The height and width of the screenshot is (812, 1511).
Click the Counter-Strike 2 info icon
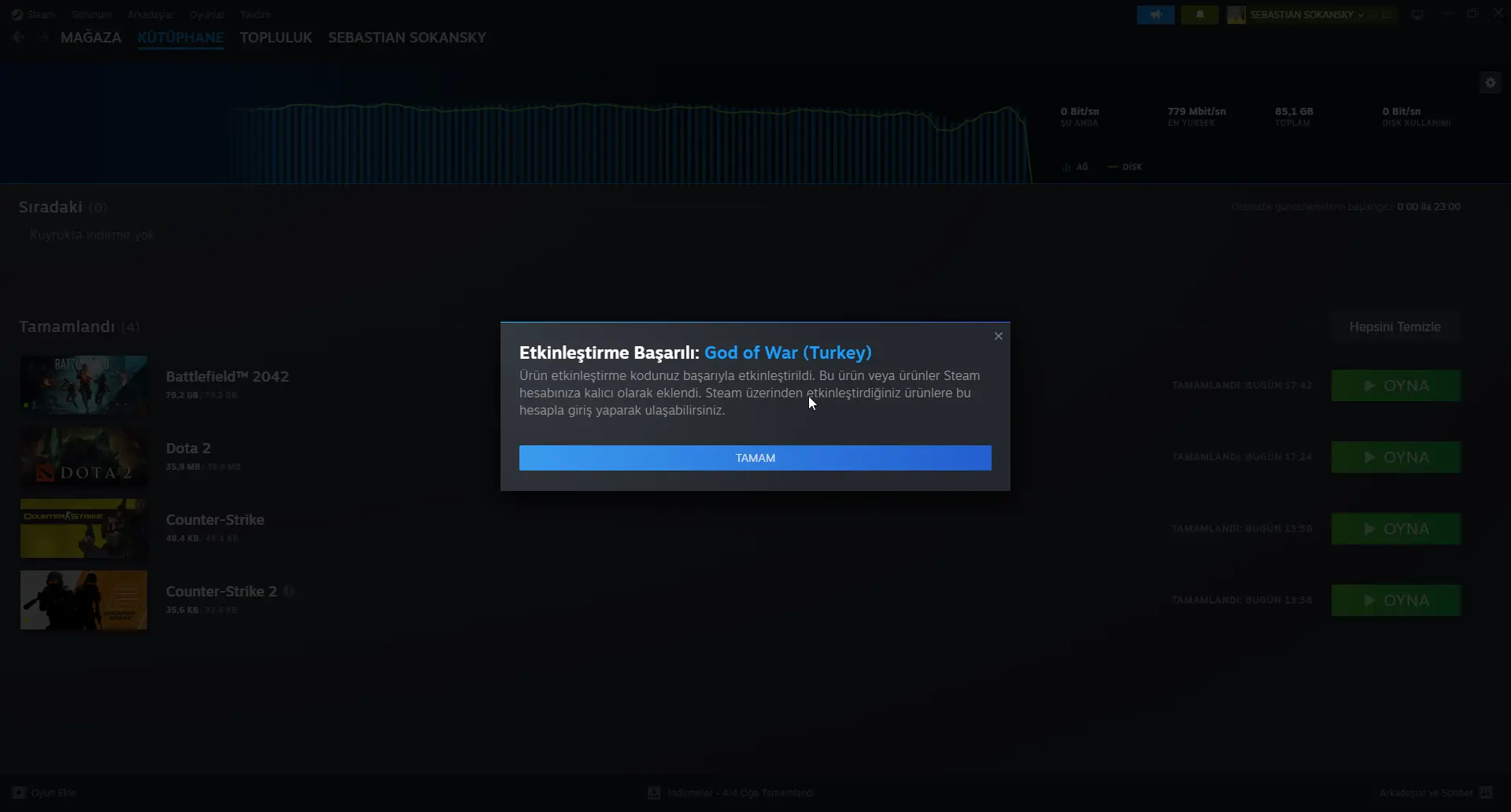click(289, 591)
